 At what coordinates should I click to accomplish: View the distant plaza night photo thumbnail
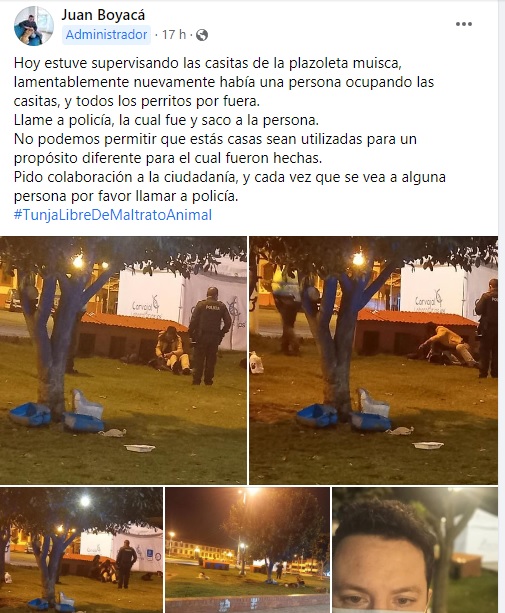[x=247, y=550]
